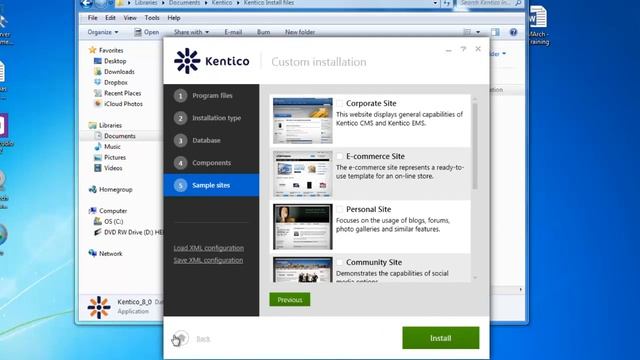Click the installer help question mark
Image resolution: width=640 pixels, height=360 pixels.
click(463, 49)
